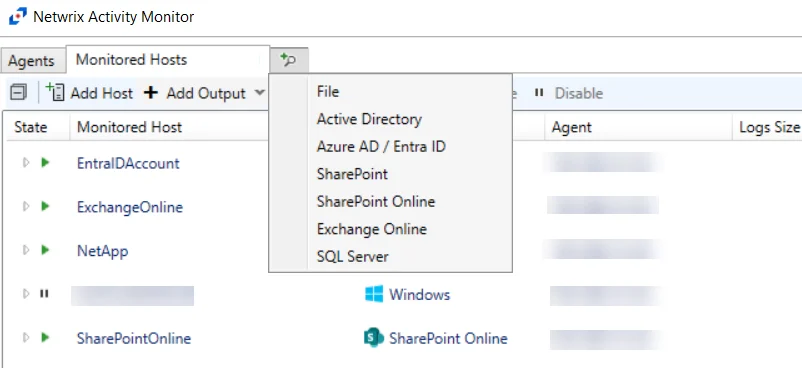
Task: Click the collapse all rows icon
Action: point(18,92)
